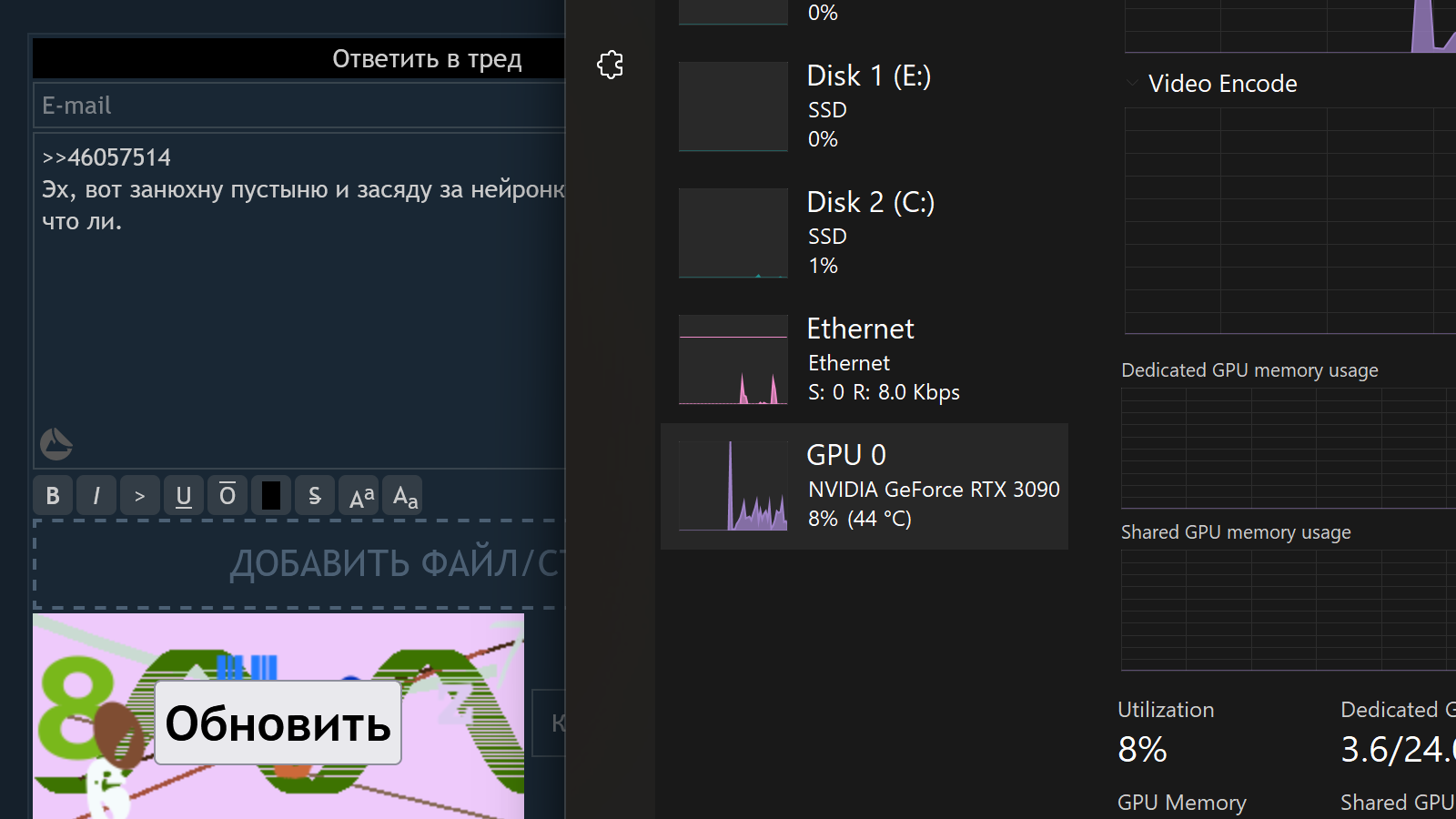Collapse the Video Encode graph chevron
This screenshot has width=1456, height=819.
coord(1132,83)
